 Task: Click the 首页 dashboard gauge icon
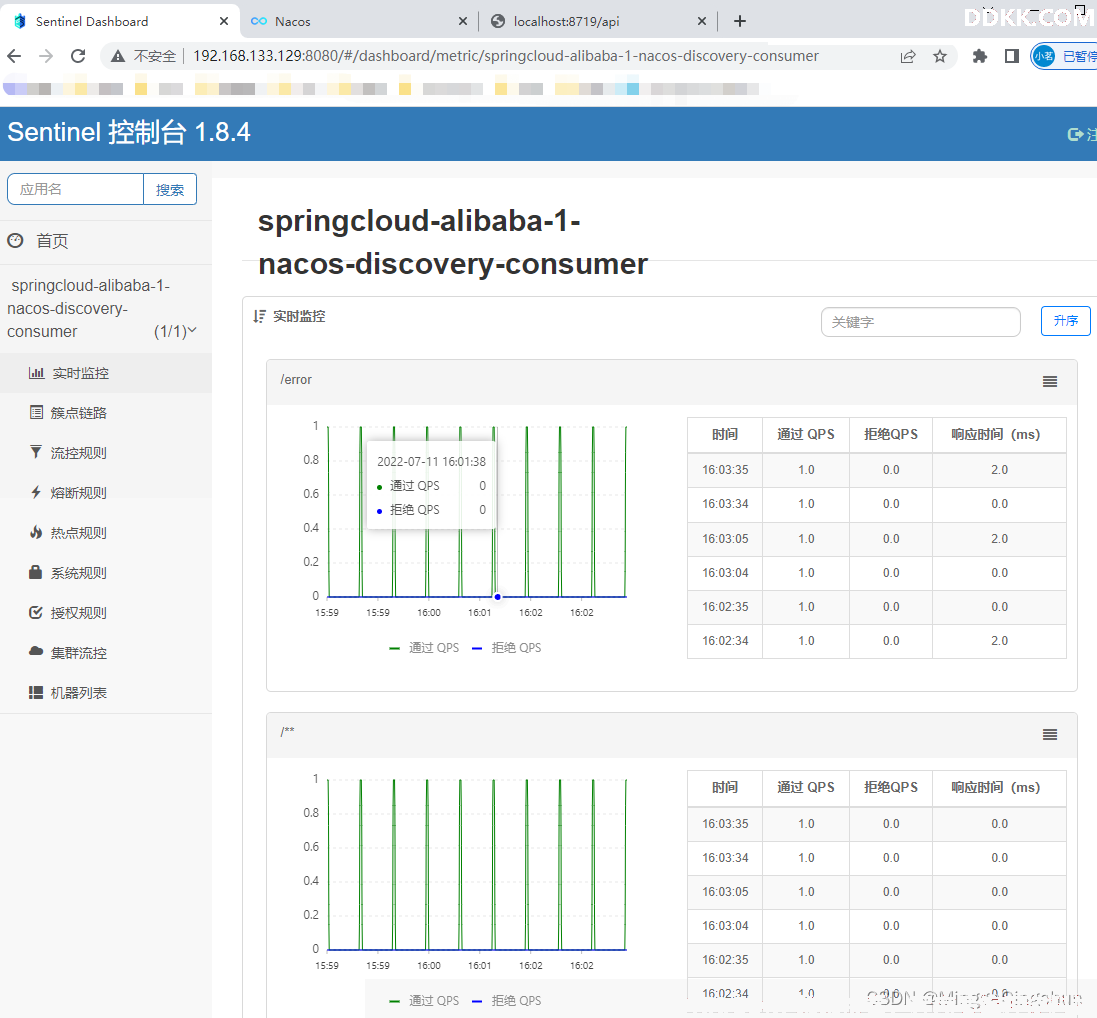pyautogui.click(x=15, y=241)
